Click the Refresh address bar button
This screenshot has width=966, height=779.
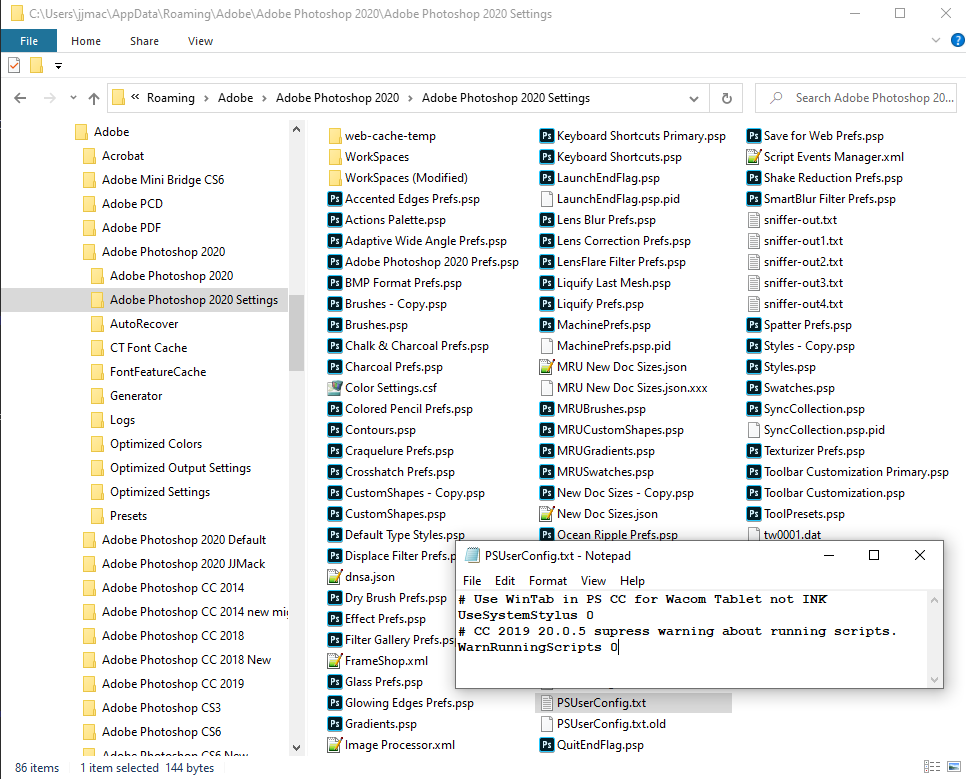(726, 98)
